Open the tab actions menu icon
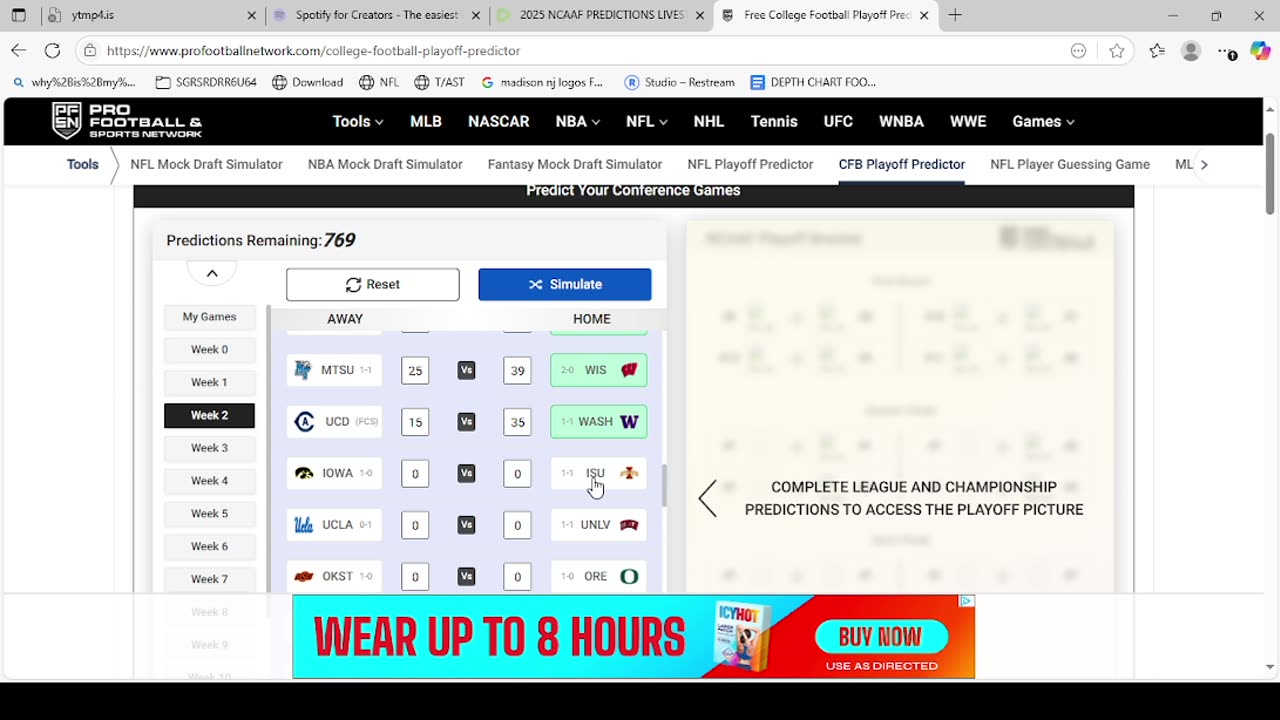The width and height of the screenshot is (1280, 720). (x=18, y=15)
